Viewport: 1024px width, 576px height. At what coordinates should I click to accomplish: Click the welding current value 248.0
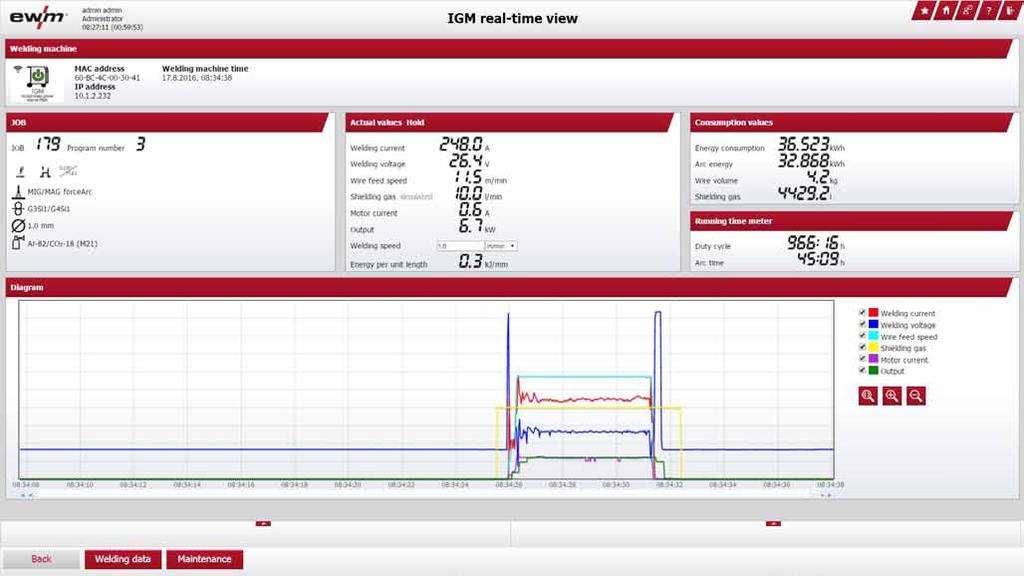pyautogui.click(x=461, y=144)
